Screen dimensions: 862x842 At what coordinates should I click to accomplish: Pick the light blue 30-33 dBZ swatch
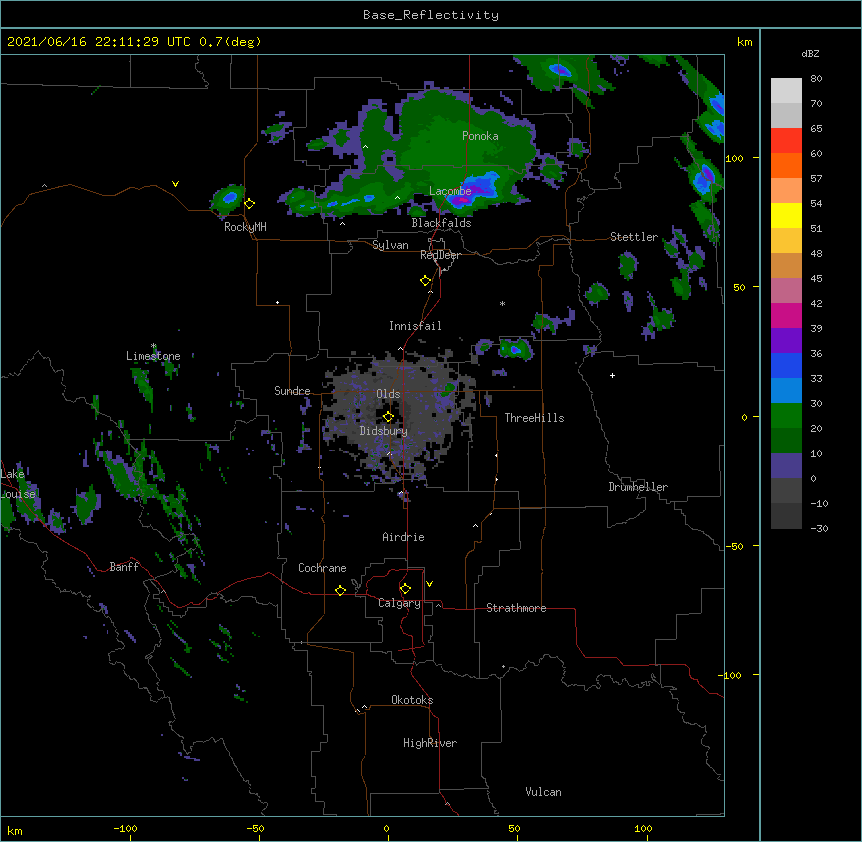[x=786, y=391]
